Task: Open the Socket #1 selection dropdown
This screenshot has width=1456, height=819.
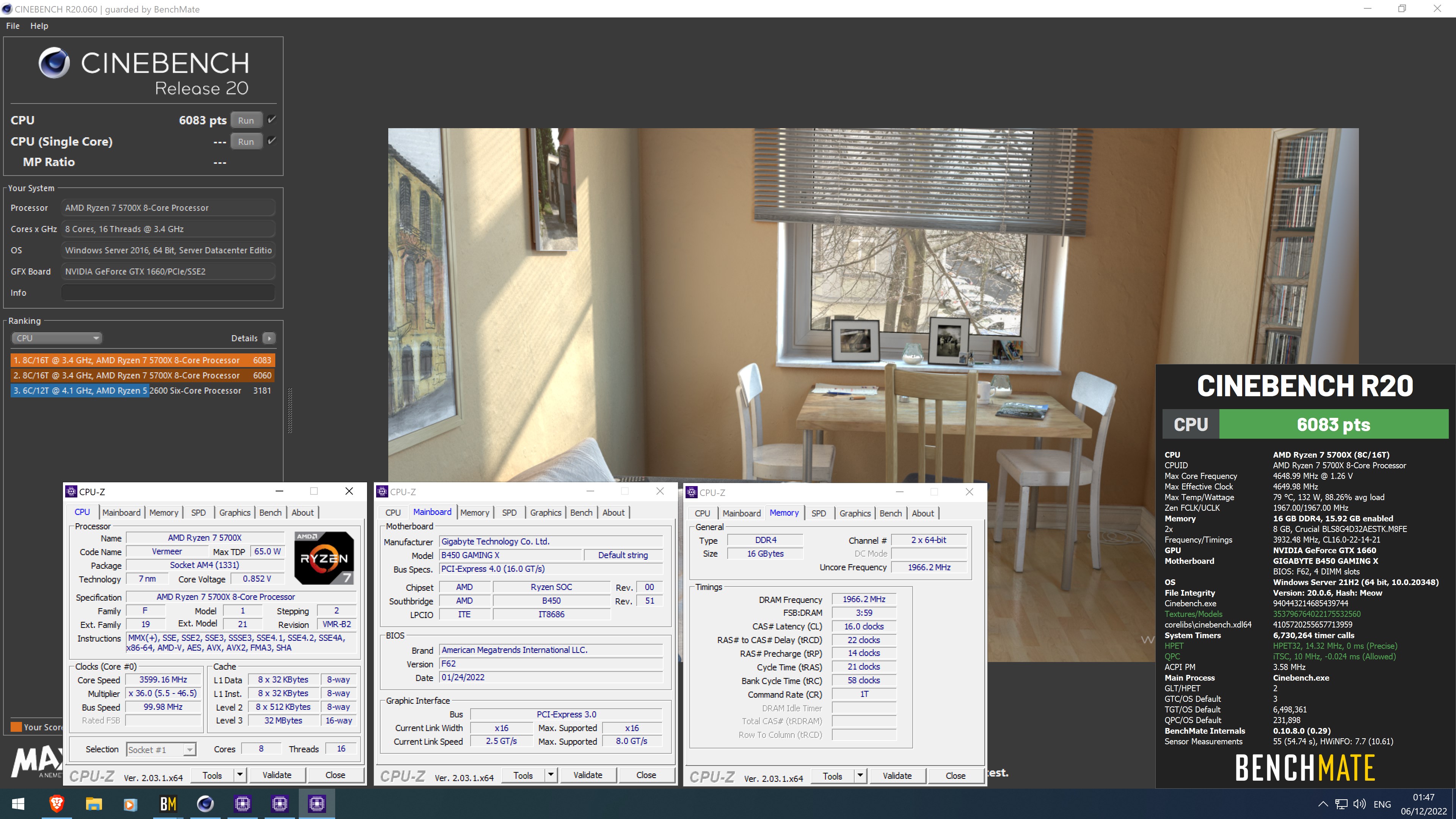Action: tap(161, 750)
